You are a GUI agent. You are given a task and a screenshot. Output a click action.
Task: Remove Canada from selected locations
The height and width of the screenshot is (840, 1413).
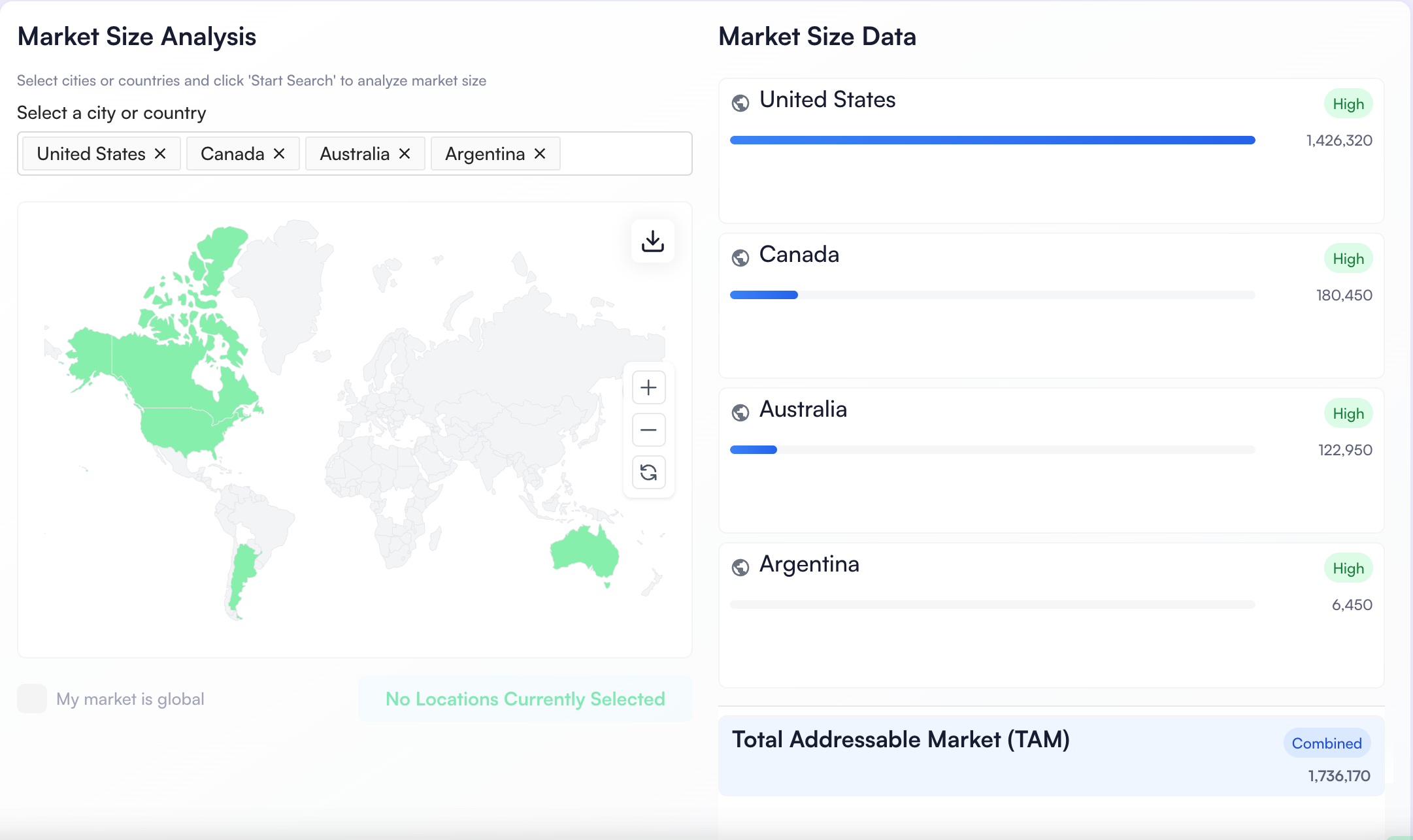click(x=279, y=153)
